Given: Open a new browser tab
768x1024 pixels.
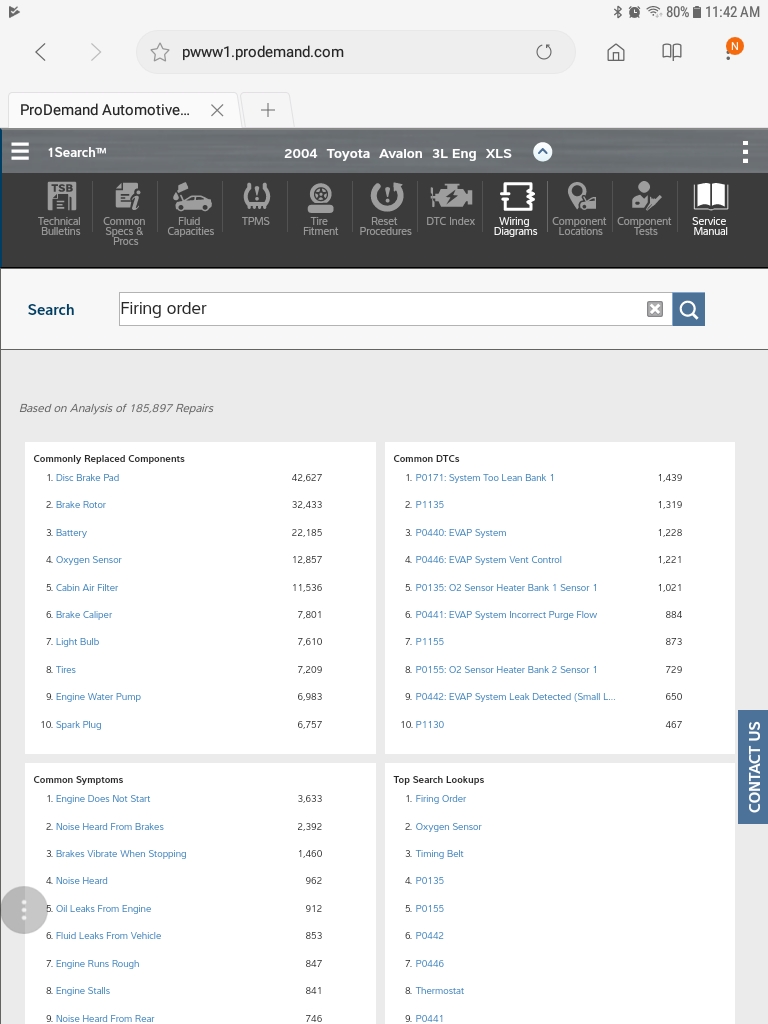Looking at the screenshot, I should click(267, 110).
